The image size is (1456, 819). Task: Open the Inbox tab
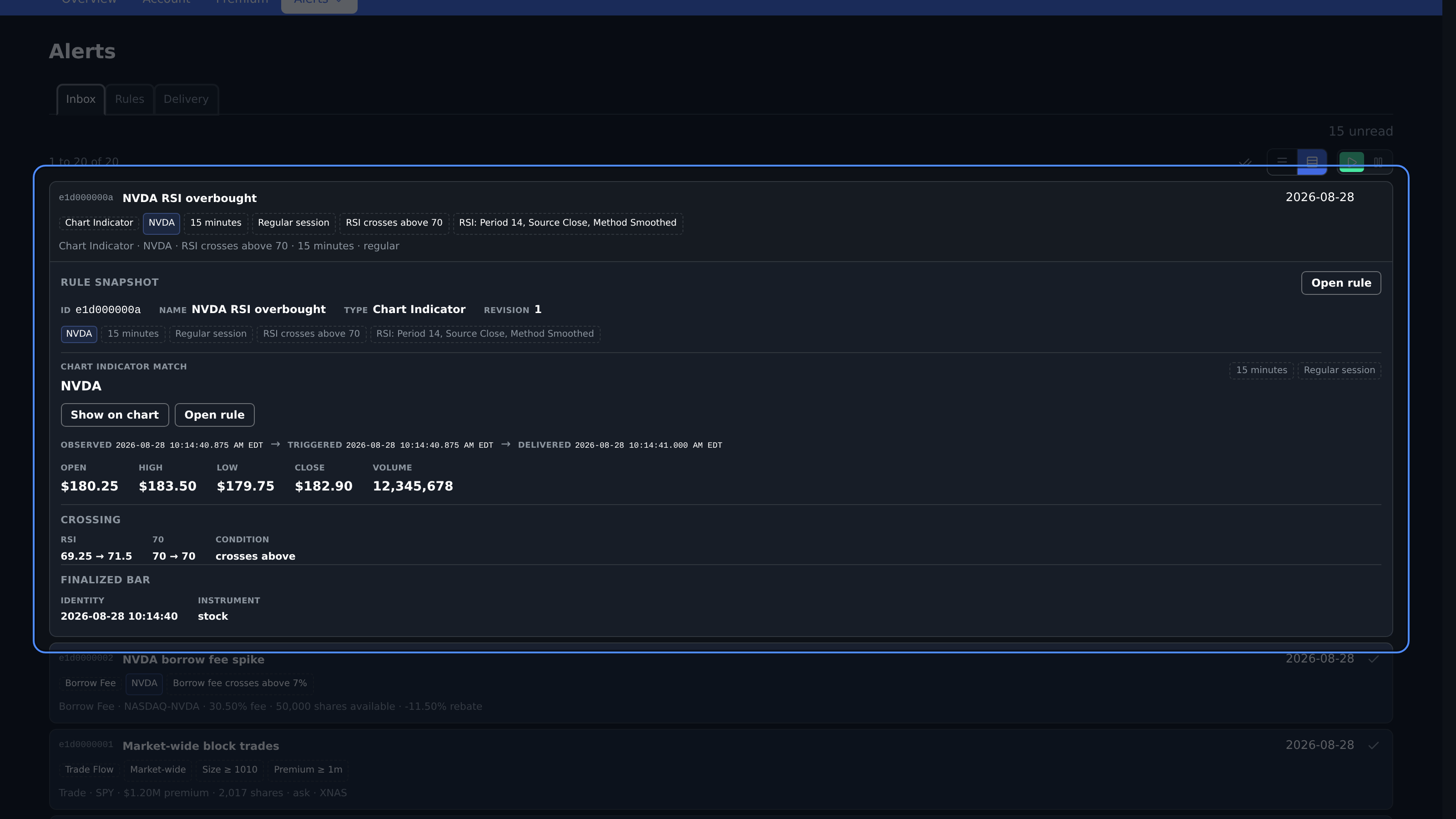81,100
